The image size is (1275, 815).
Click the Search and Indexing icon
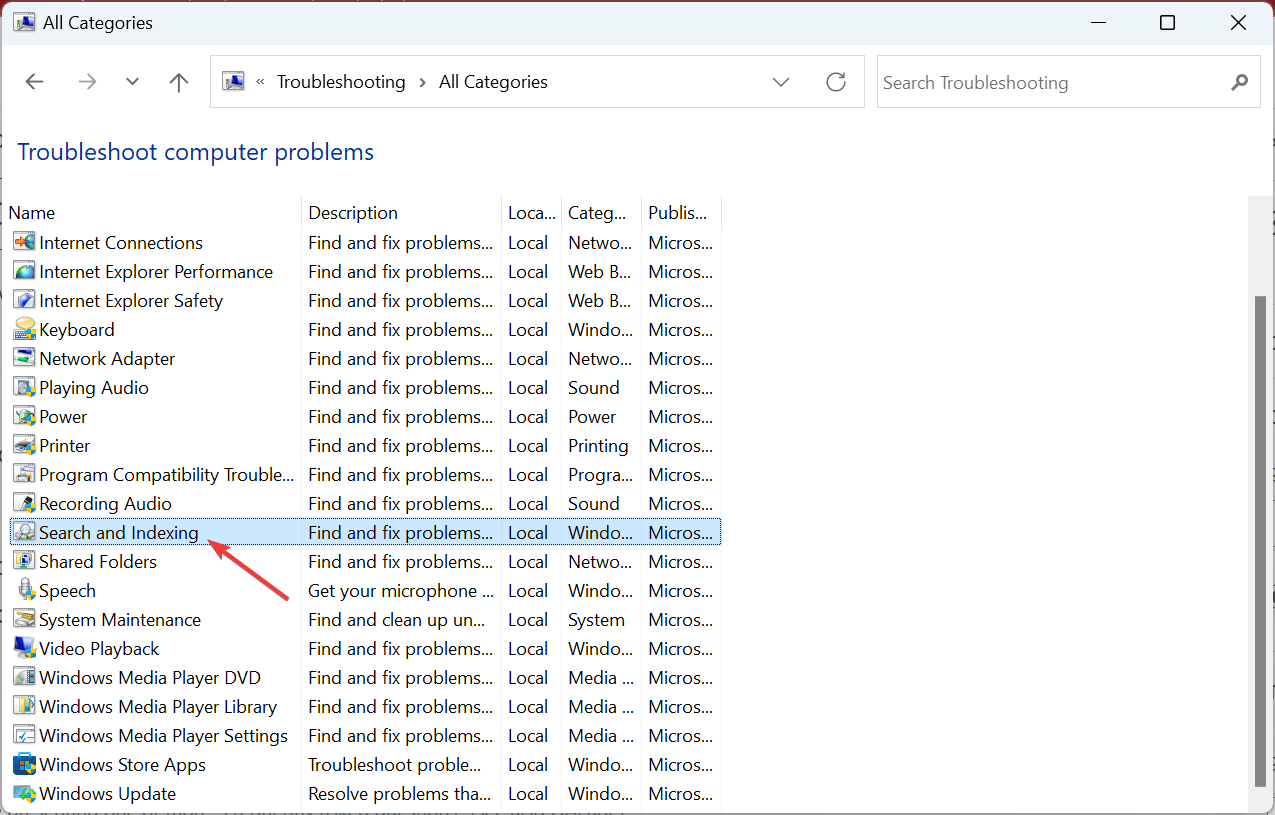pyautogui.click(x=24, y=532)
